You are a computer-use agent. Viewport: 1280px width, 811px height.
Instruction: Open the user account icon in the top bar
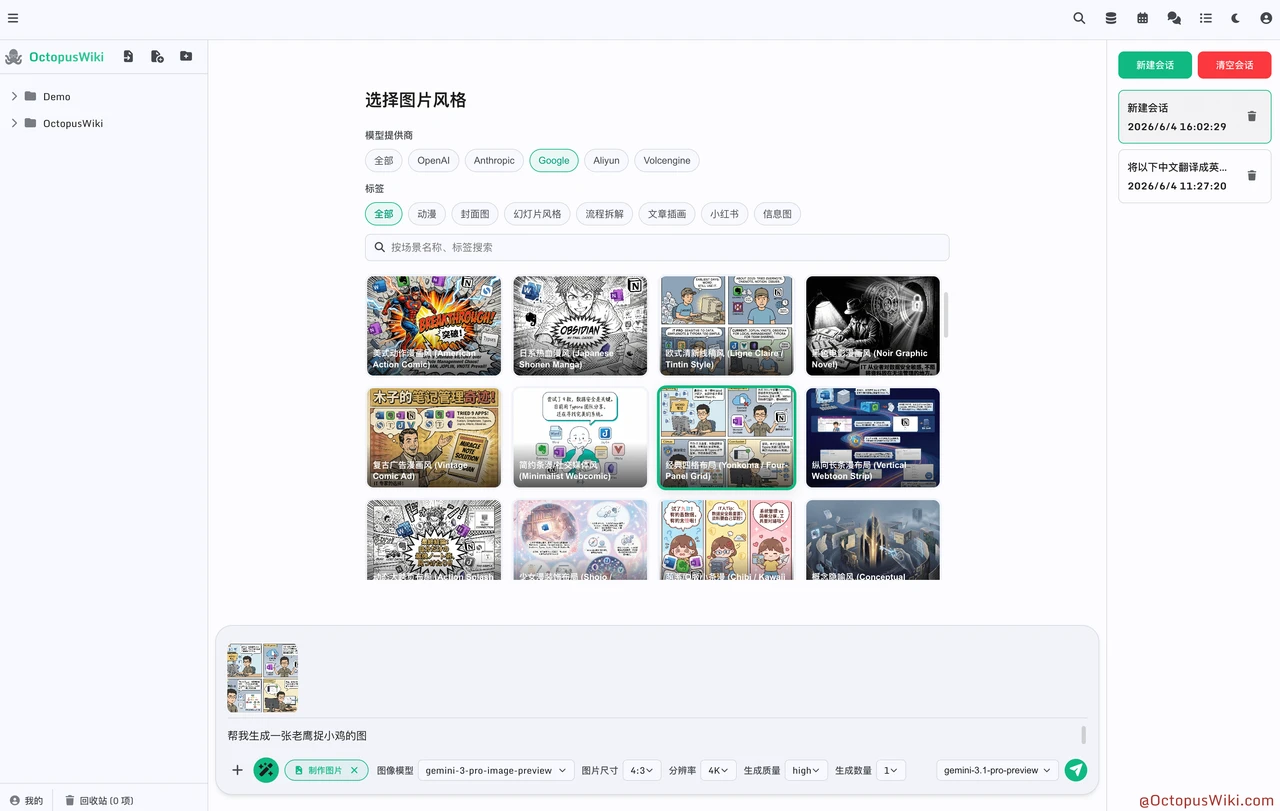(1266, 18)
